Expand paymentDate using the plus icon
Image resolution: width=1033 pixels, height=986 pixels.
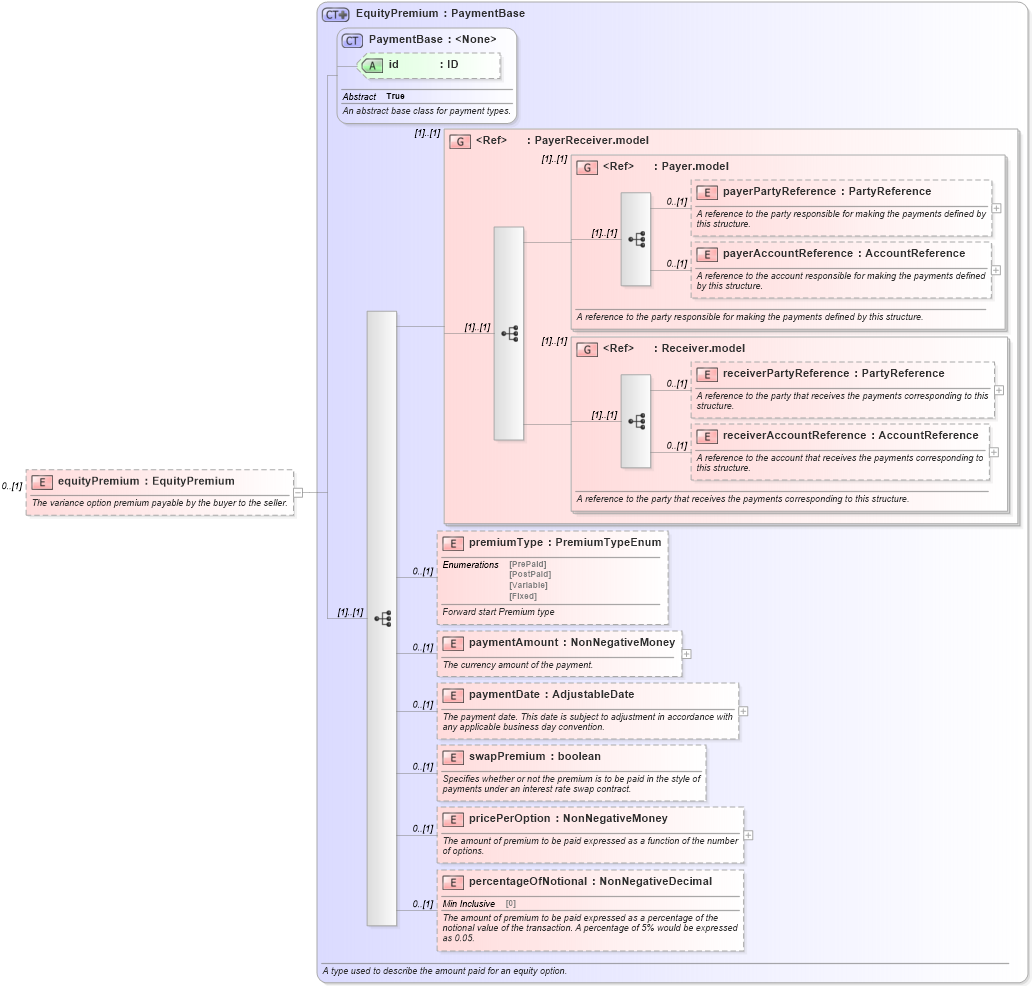tap(742, 710)
